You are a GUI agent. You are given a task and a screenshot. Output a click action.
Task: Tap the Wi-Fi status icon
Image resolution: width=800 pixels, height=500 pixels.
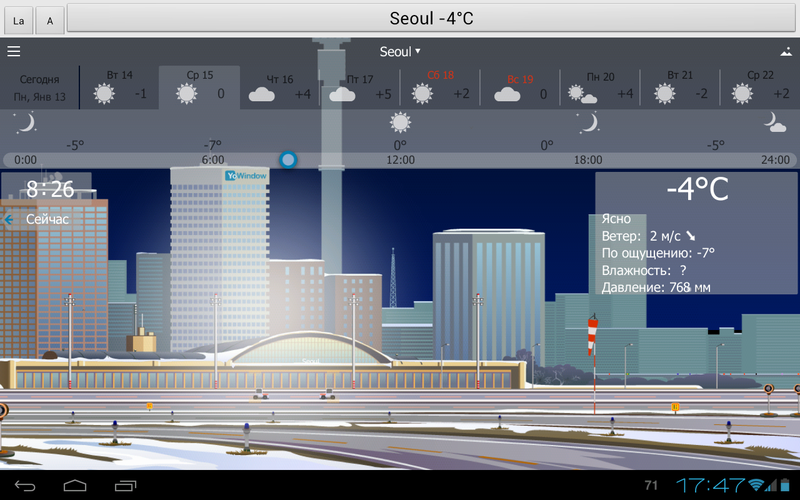(756, 485)
